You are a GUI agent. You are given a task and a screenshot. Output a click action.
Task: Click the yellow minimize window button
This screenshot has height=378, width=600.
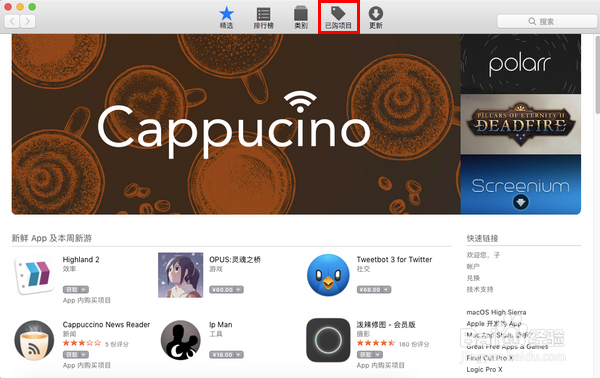click(x=20, y=7)
